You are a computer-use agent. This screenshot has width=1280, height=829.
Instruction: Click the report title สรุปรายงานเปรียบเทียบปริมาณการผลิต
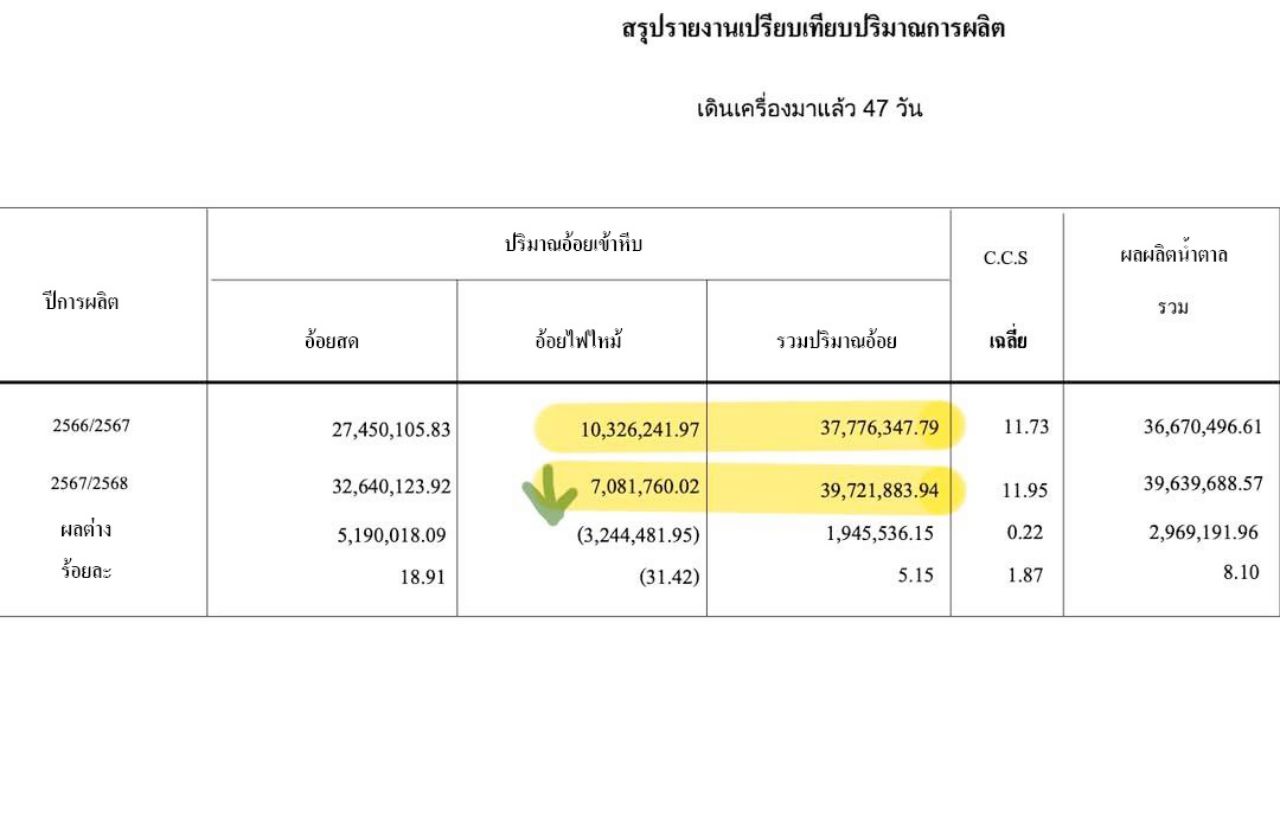[x=813, y=29]
